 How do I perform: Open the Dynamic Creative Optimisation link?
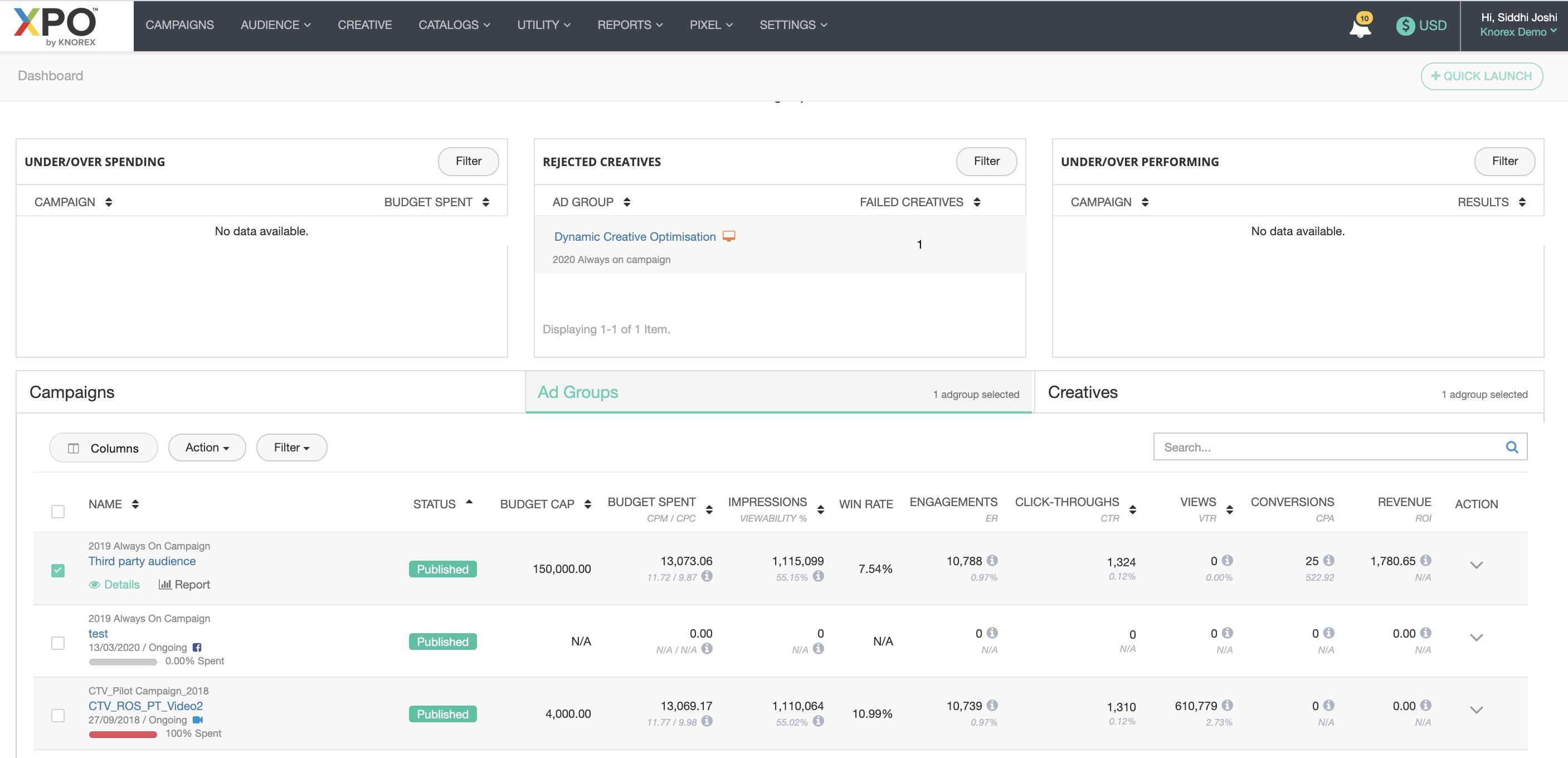[634, 237]
